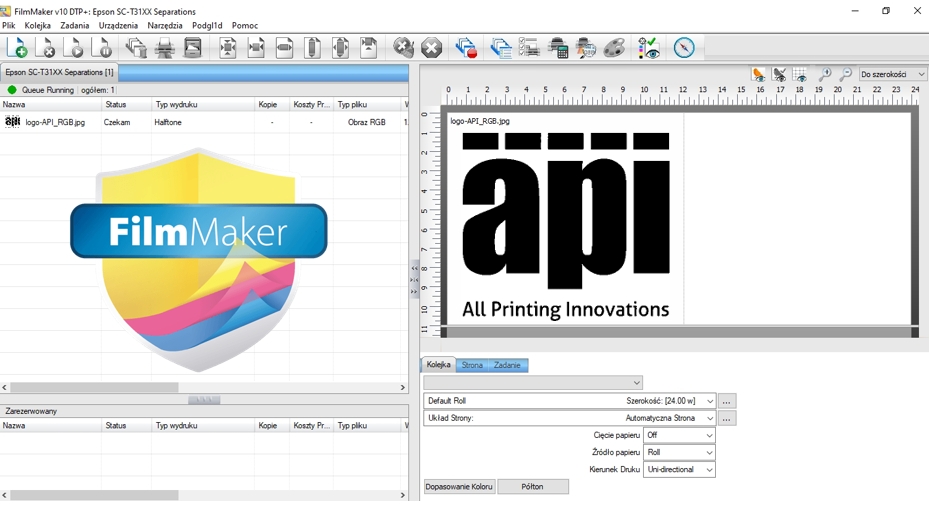The height and width of the screenshot is (505, 929).
Task: Toggle the orange preview visibility icon
Action: pyautogui.click(x=759, y=75)
